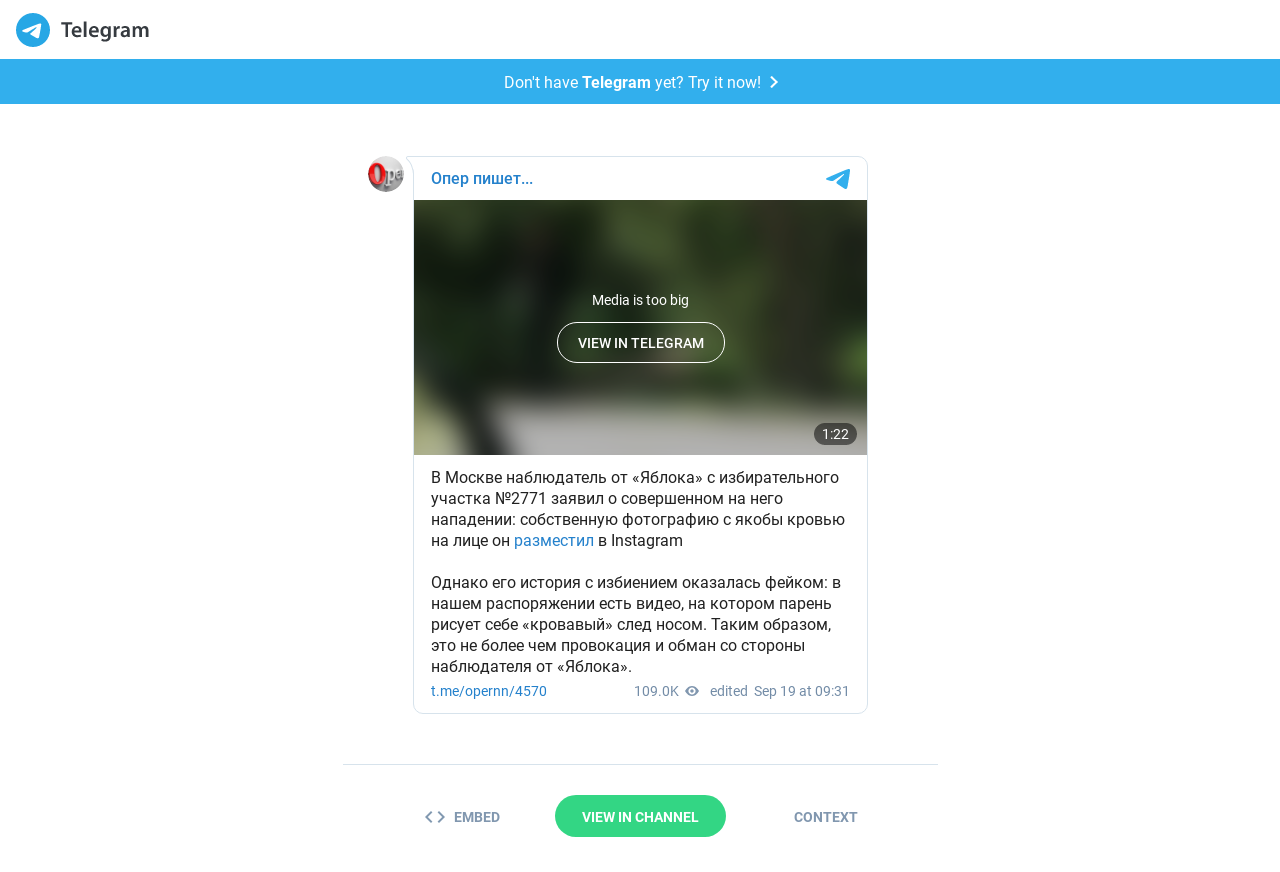Click the chevron arrow in the Try it now banner
Screen dimensions: 1280x872
(x=773, y=82)
